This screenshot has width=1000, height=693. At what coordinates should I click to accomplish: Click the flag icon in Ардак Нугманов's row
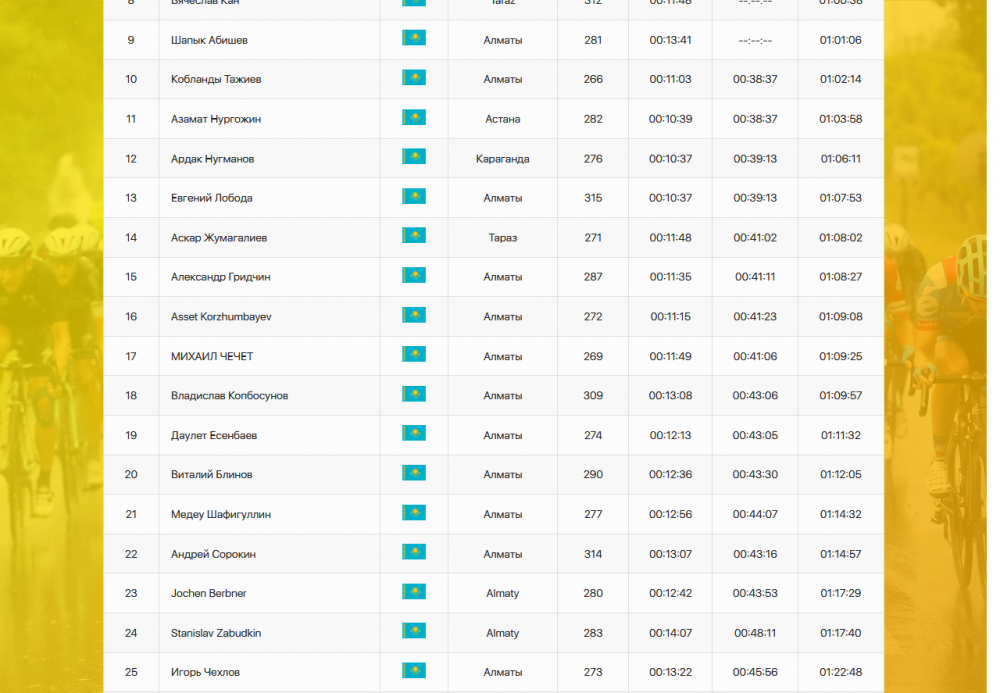tap(413, 157)
